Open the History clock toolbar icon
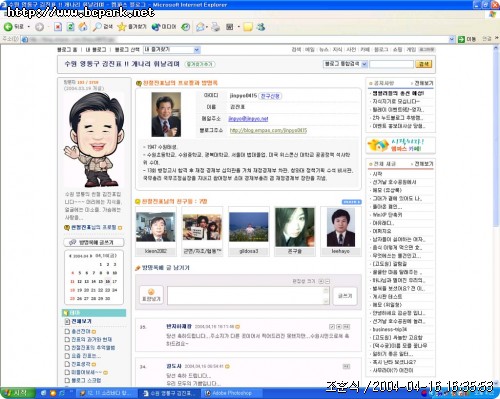Image resolution: width=500 pixels, height=399 pixels. click(x=185, y=27)
